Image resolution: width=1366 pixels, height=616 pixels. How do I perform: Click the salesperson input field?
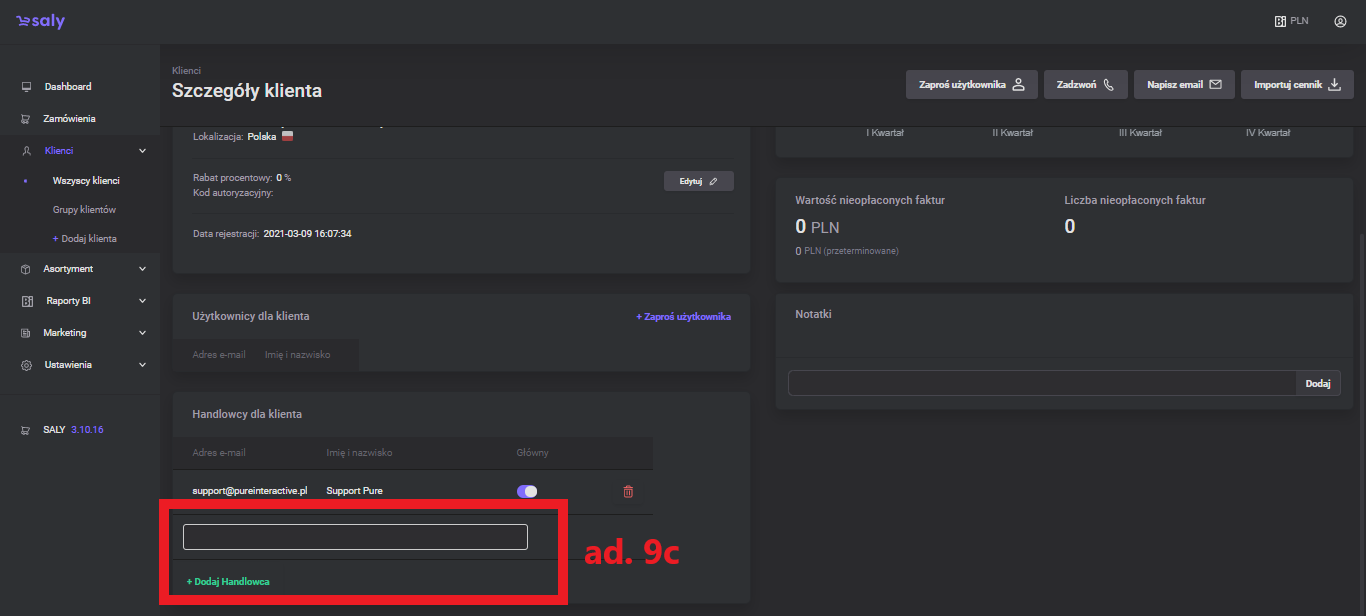pyautogui.click(x=355, y=537)
